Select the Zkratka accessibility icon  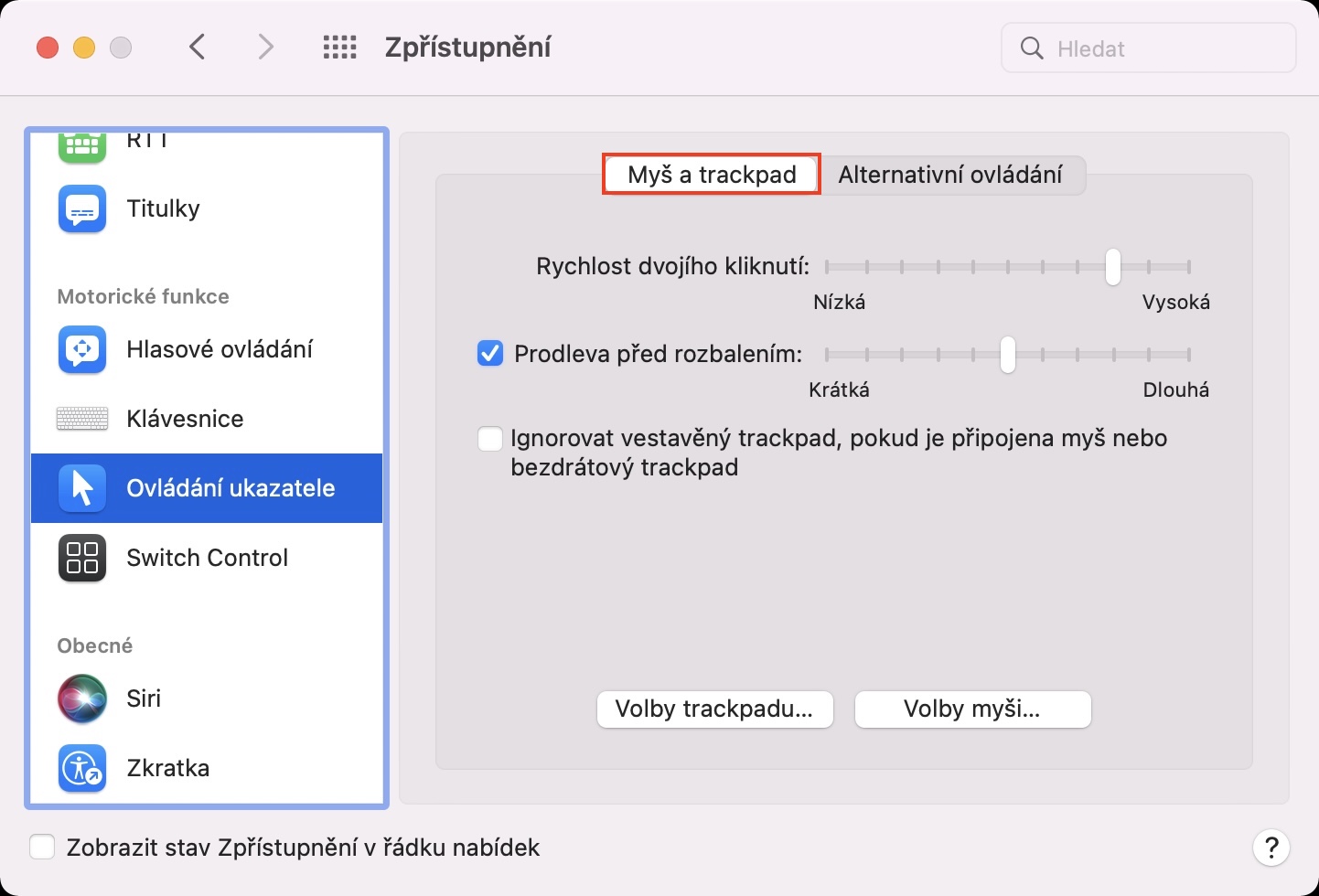[82, 768]
